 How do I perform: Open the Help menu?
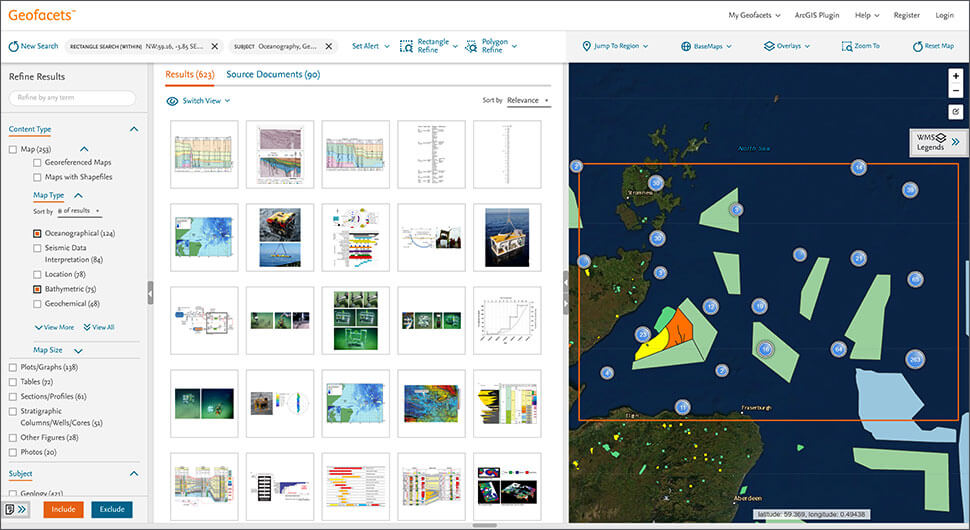867,15
